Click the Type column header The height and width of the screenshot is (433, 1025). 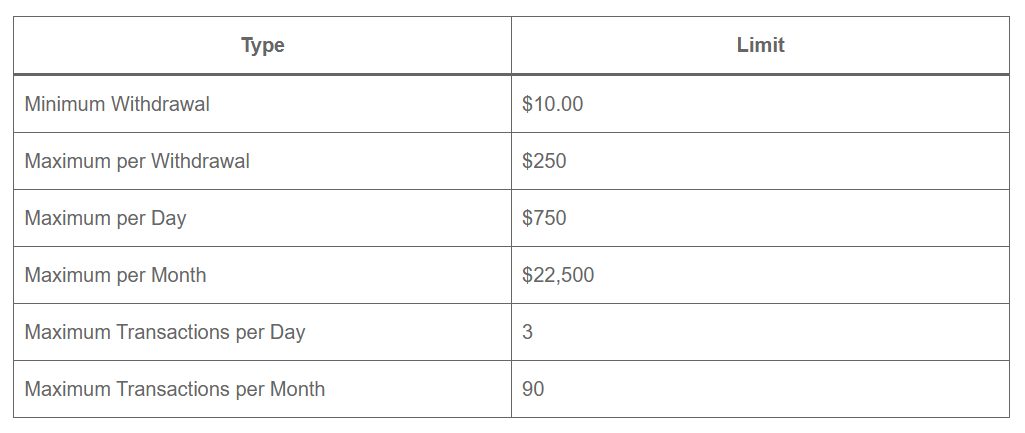(x=263, y=46)
